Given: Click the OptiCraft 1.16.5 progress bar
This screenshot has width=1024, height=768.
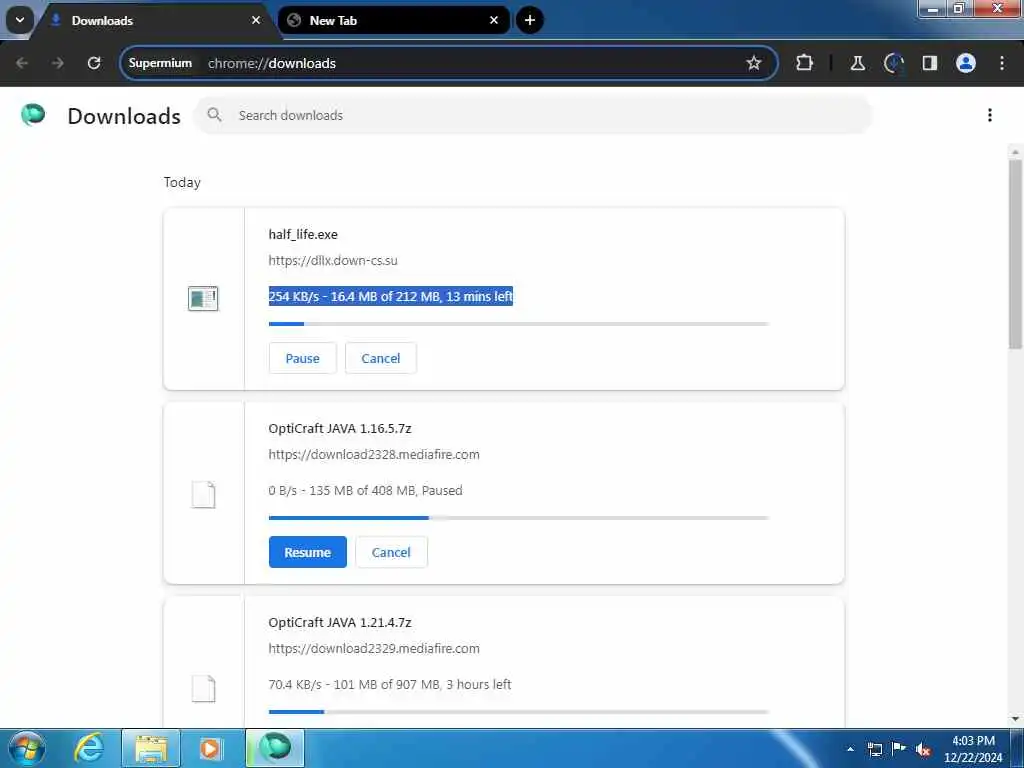Looking at the screenshot, I should tap(519, 518).
